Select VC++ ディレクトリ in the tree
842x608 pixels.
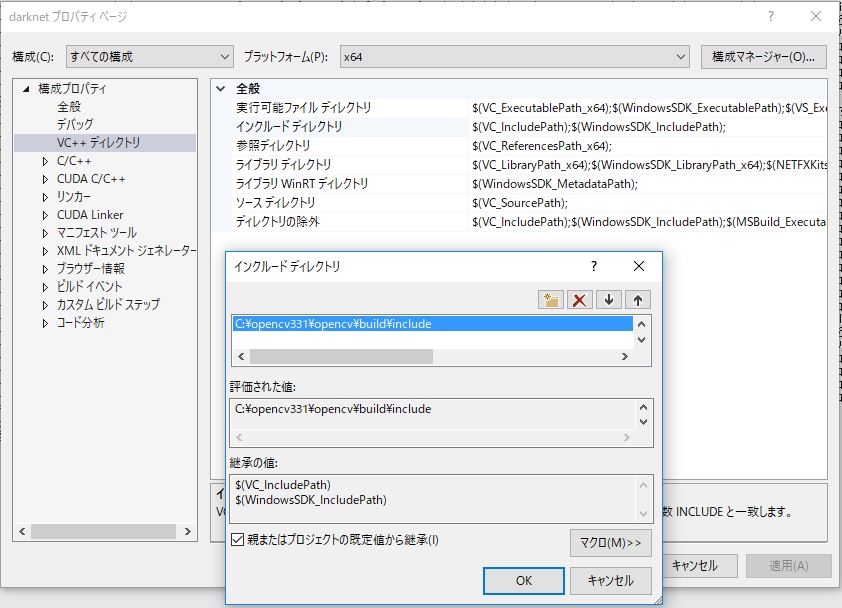[98, 143]
